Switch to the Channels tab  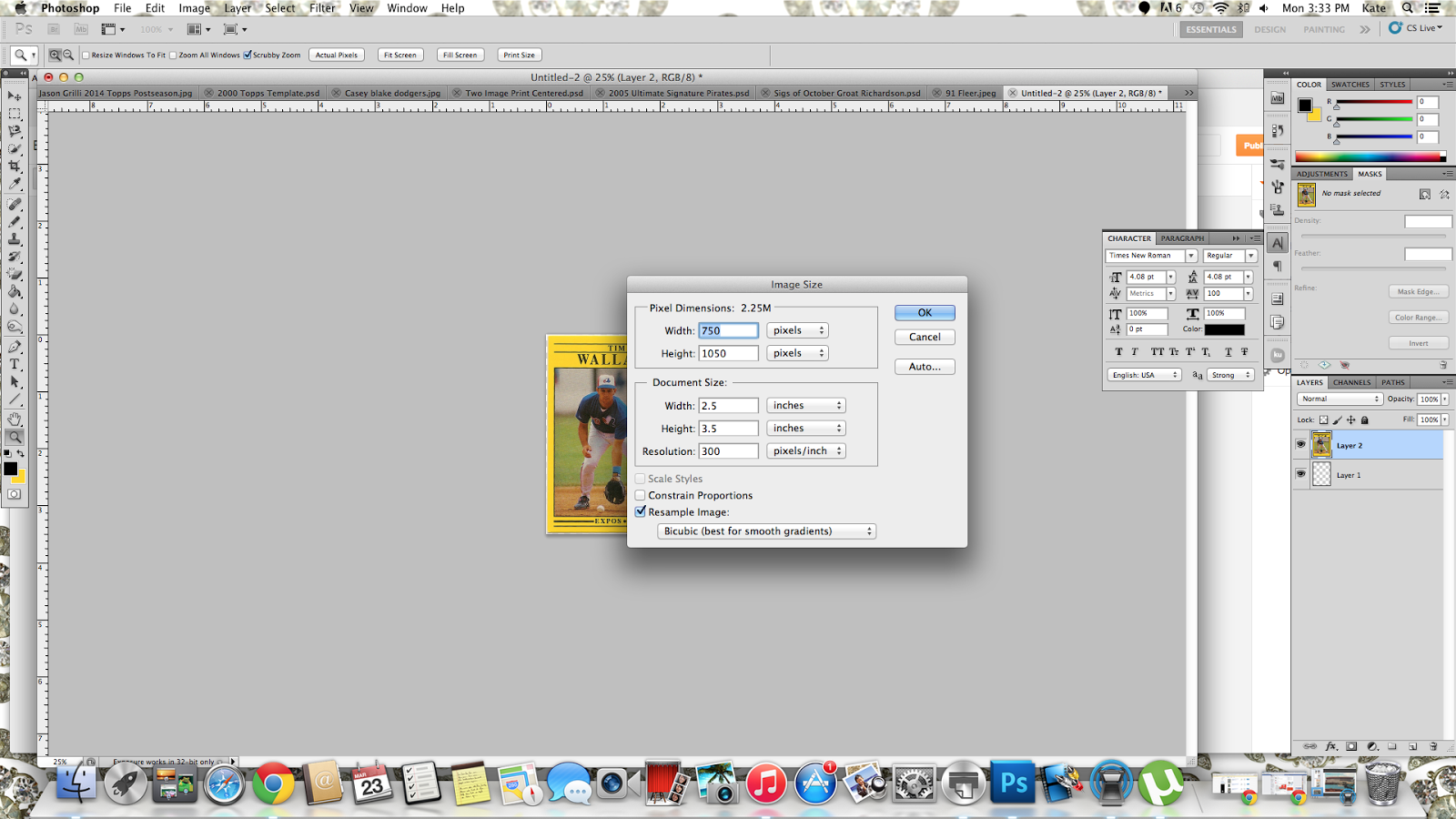[x=1351, y=383]
